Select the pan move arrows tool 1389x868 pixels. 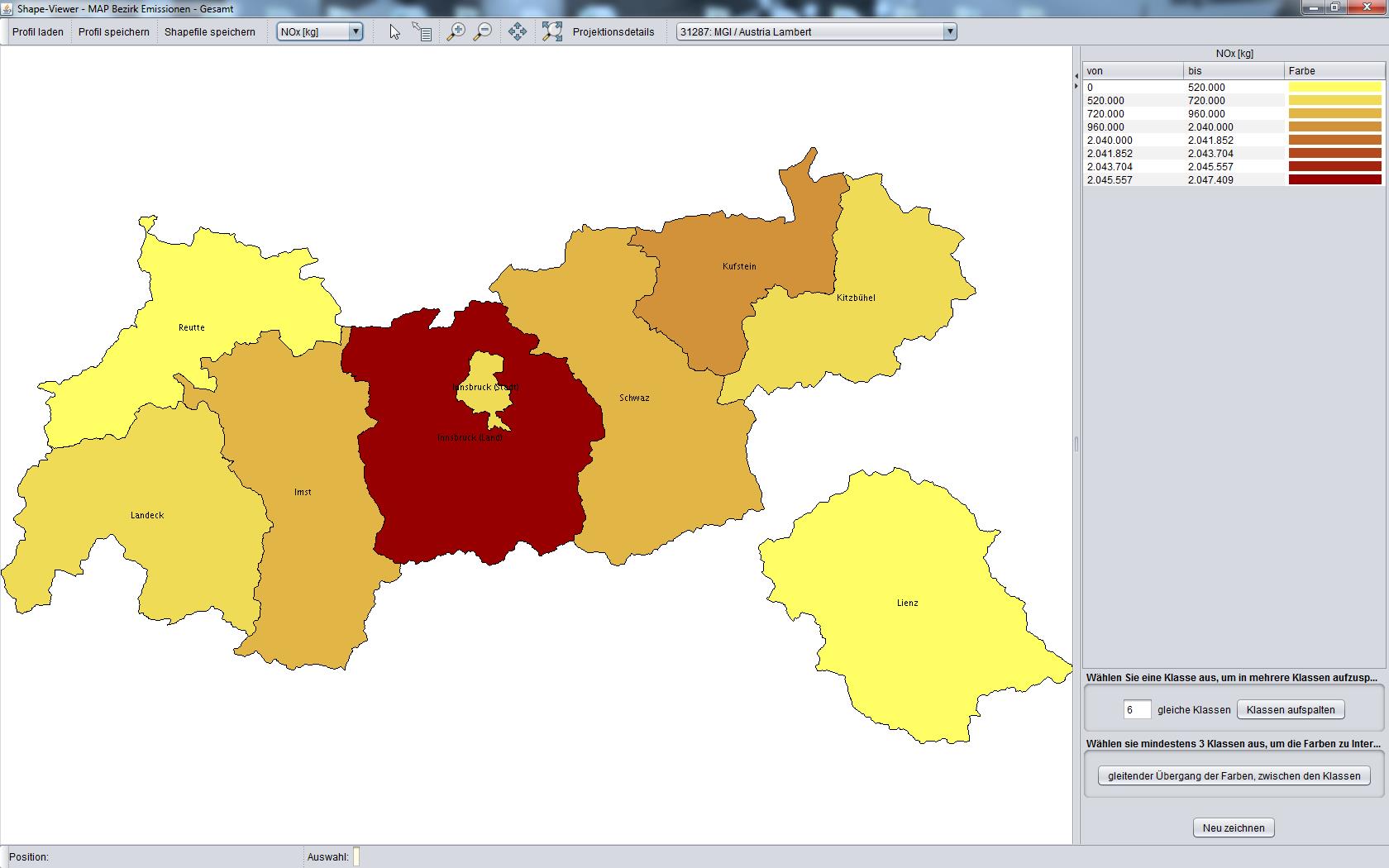(x=518, y=32)
